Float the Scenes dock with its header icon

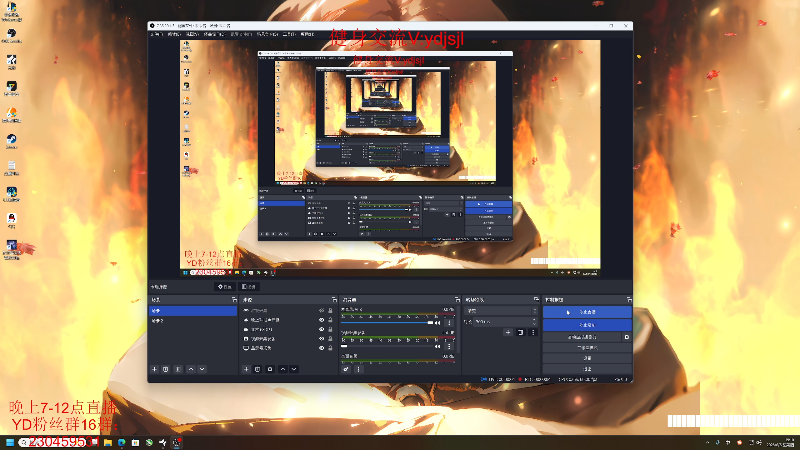tap(234, 299)
